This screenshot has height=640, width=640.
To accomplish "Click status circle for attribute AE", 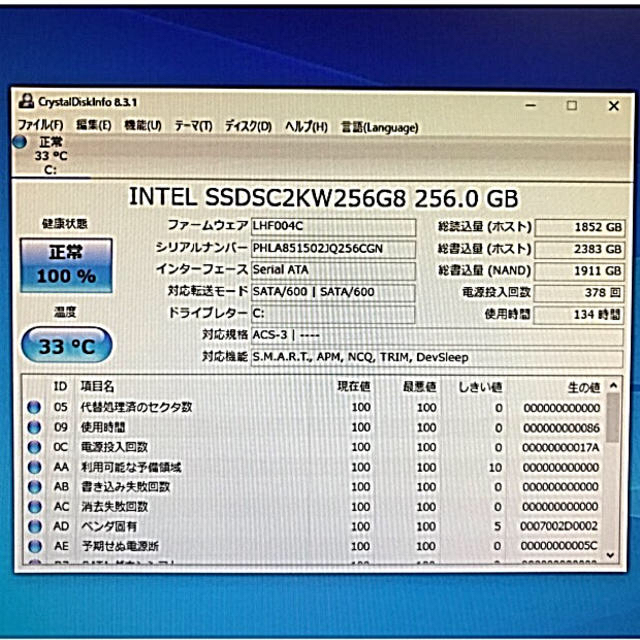I will coord(34,546).
